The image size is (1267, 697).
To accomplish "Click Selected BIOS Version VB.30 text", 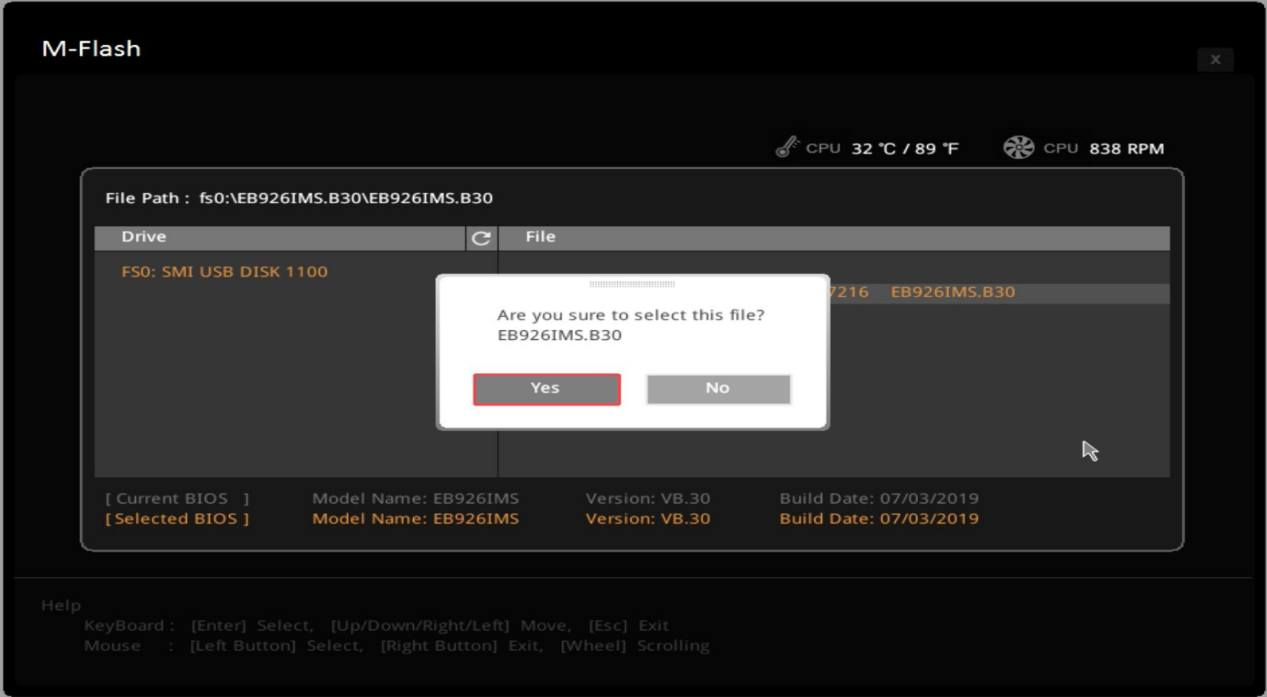I will [x=647, y=519].
